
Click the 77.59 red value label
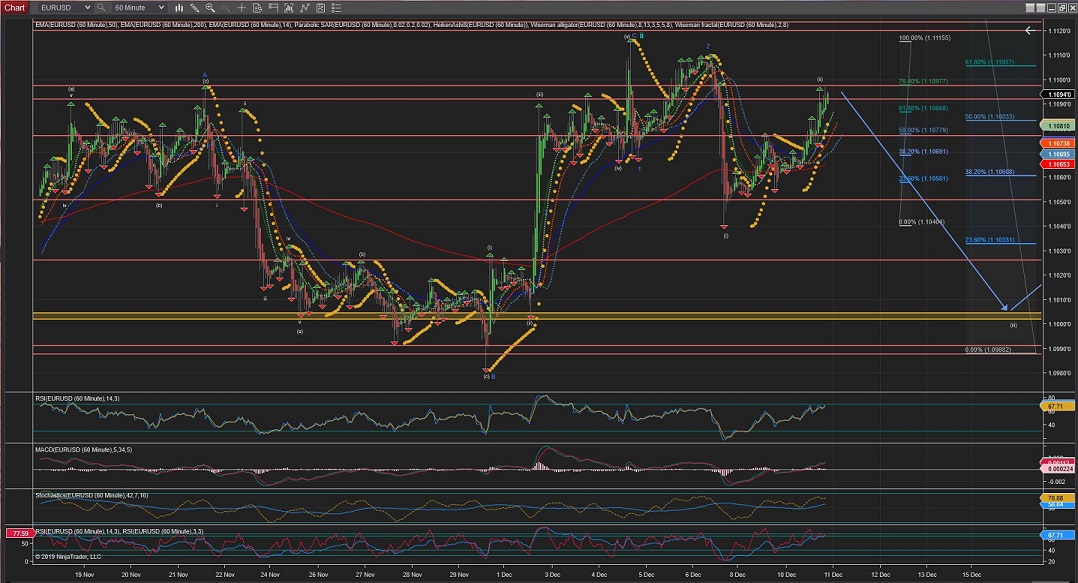21,534
